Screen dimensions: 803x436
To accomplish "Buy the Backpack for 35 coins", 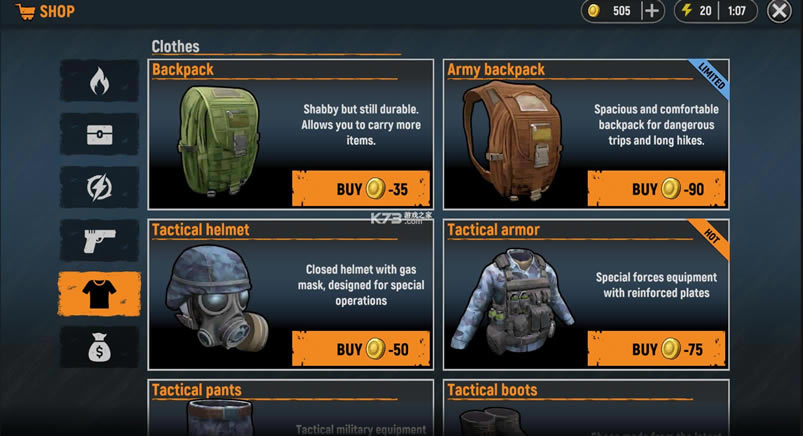I will coord(361,189).
